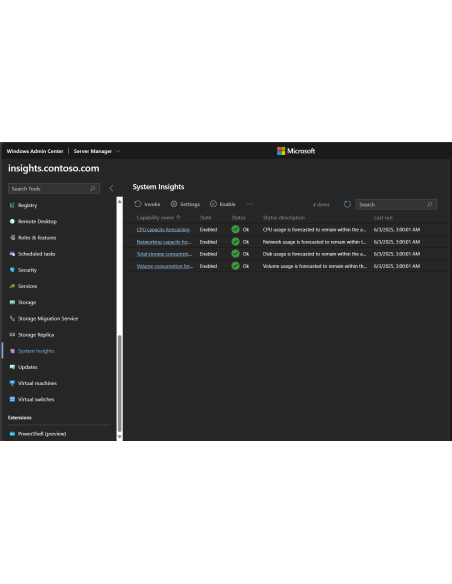Click the PowerShell (preview) icon
This screenshot has height=584, width=452.
click(12, 434)
